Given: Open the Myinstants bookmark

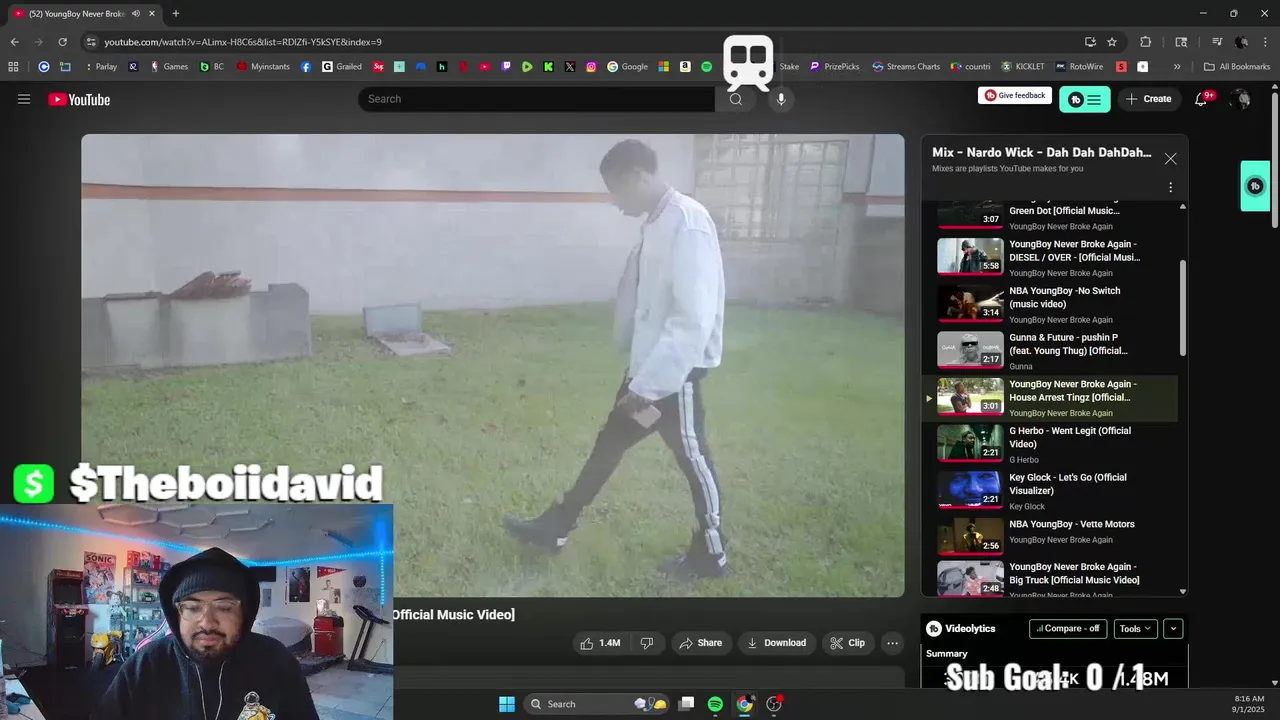Looking at the screenshot, I should 263,67.
